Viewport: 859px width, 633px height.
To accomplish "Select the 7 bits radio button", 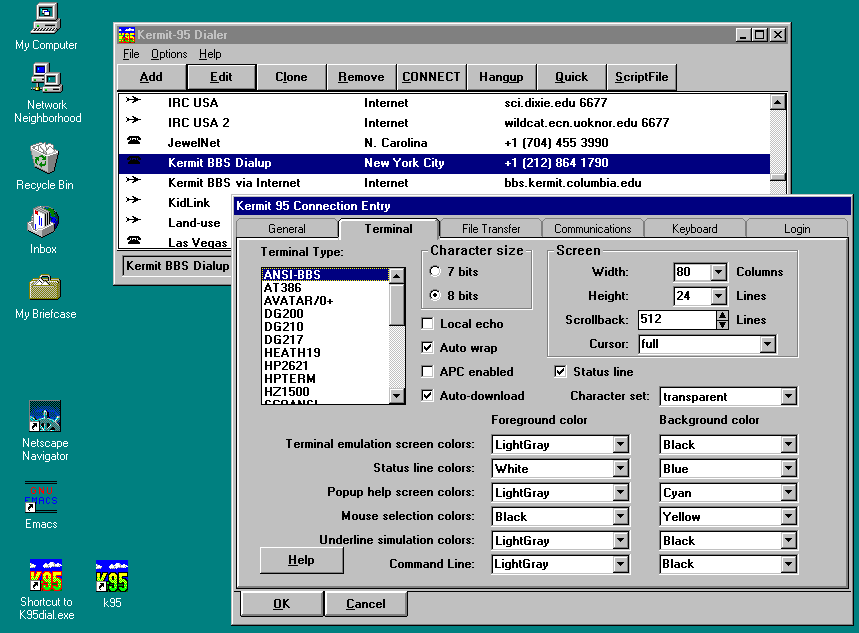I will 435,272.
